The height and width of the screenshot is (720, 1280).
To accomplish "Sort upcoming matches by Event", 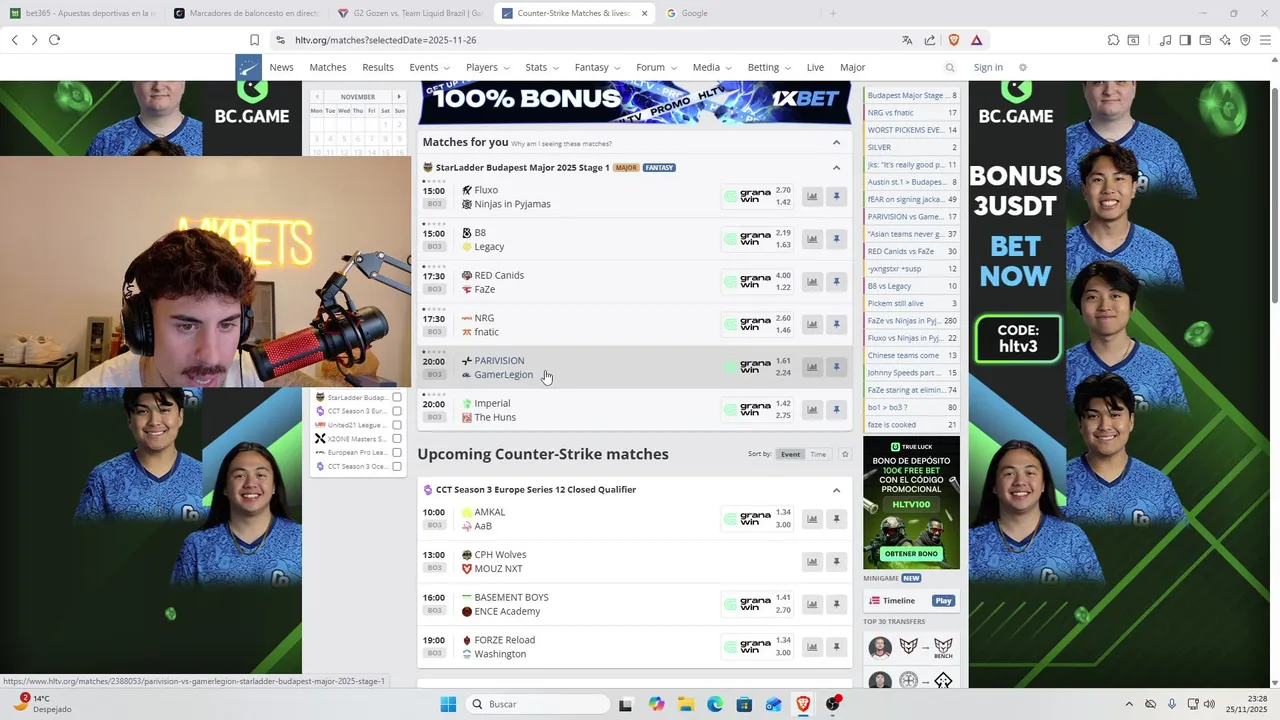I will [x=790, y=454].
